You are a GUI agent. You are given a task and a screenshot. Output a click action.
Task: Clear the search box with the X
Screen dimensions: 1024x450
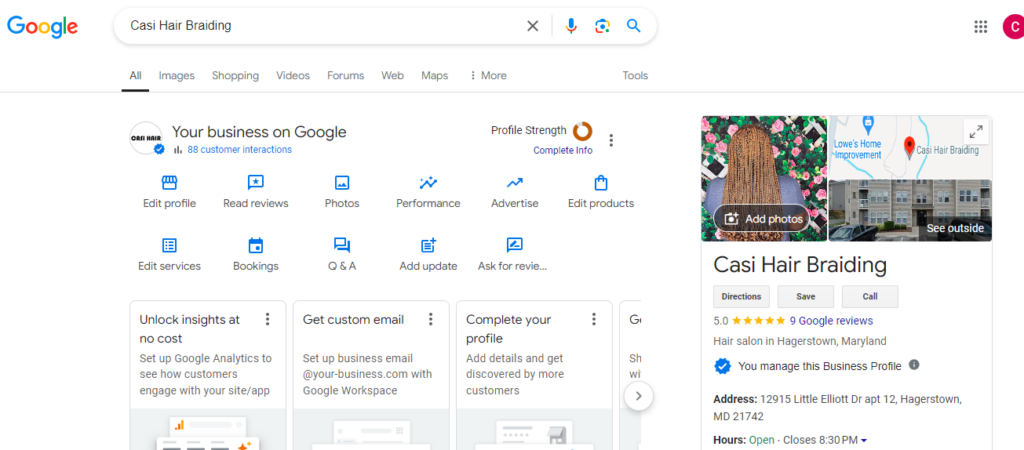[533, 26]
